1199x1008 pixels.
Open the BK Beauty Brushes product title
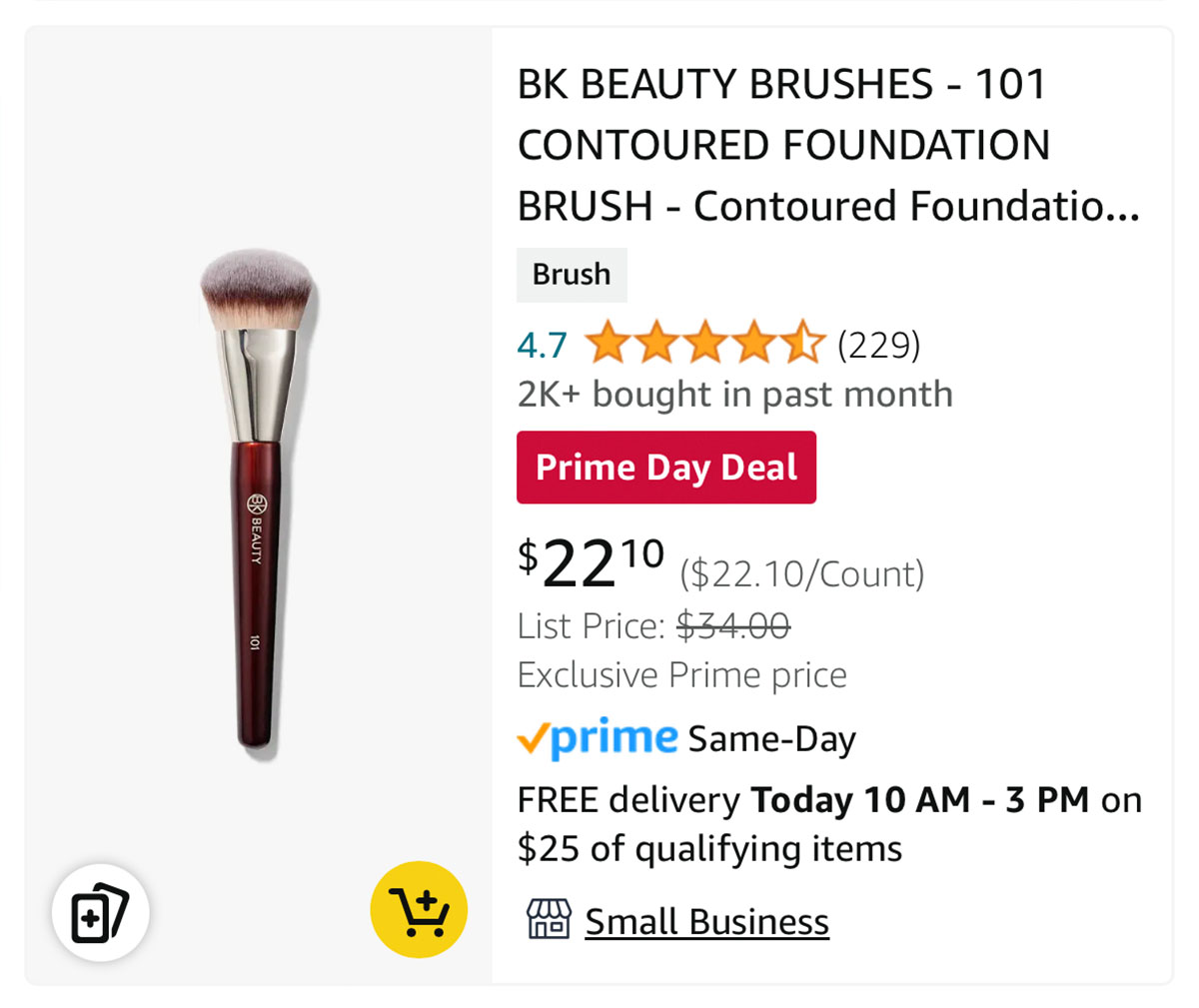[x=828, y=145]
